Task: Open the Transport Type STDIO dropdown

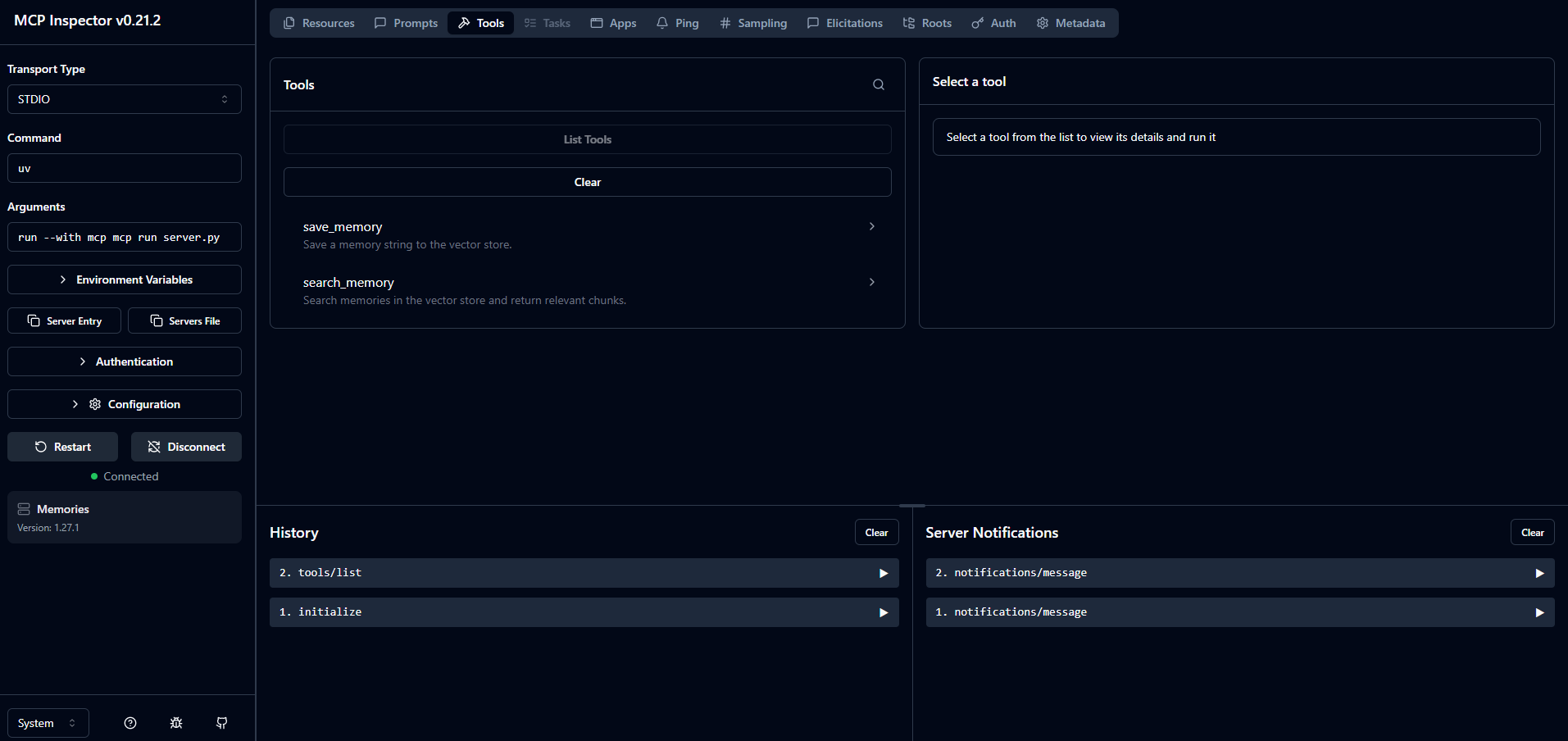Action: click(125, 99)
